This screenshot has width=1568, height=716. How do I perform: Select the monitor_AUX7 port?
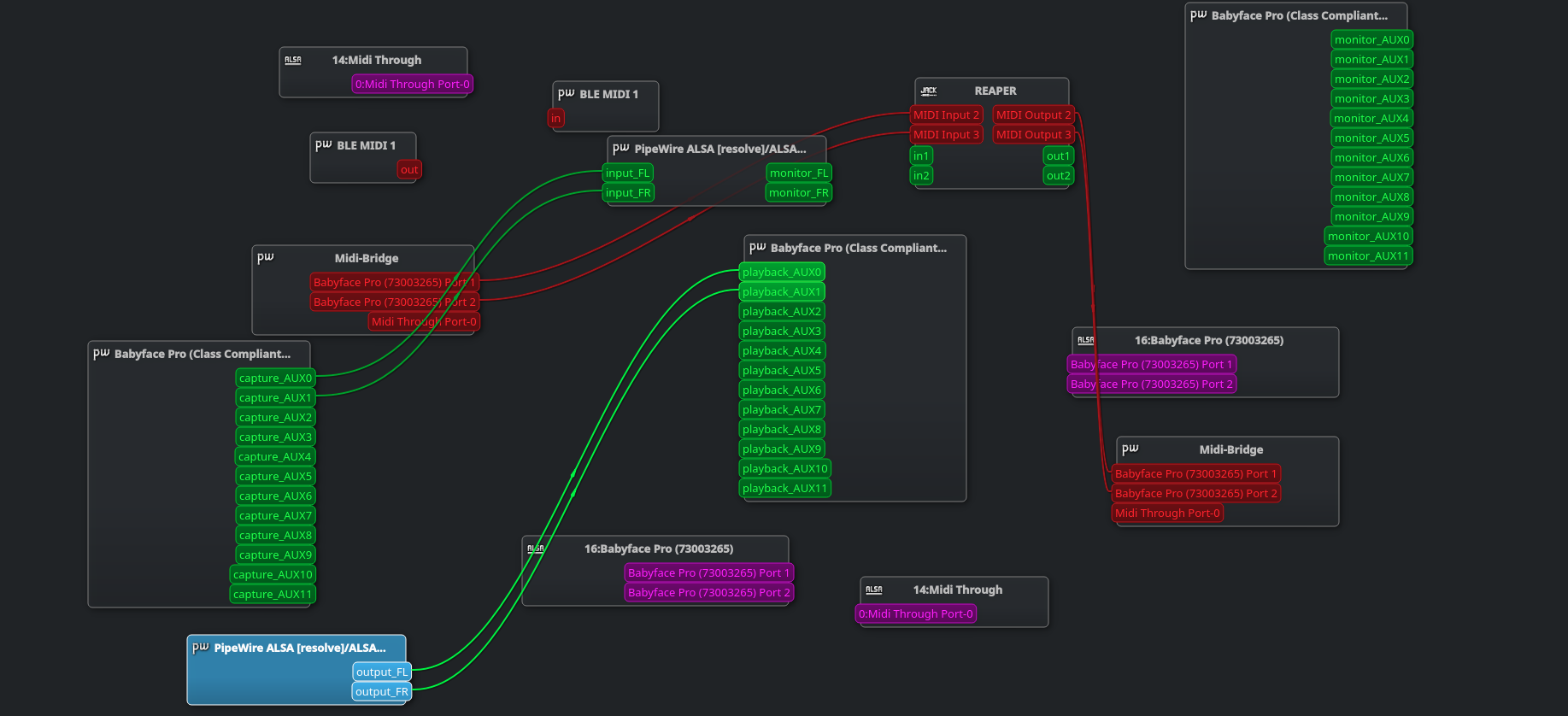pyautogui.click(x=1371, y=177)
